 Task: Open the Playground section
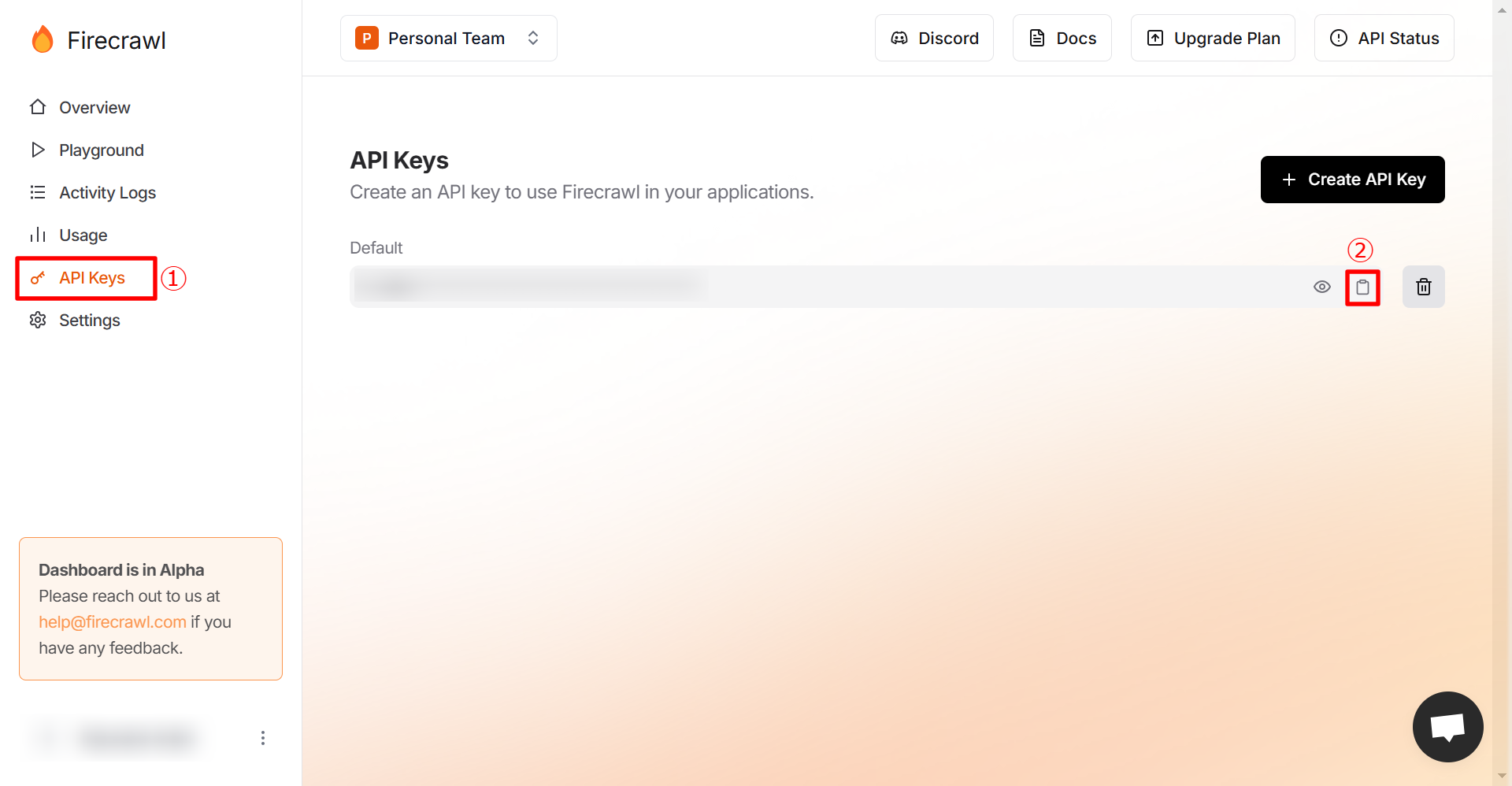[101, 150]
